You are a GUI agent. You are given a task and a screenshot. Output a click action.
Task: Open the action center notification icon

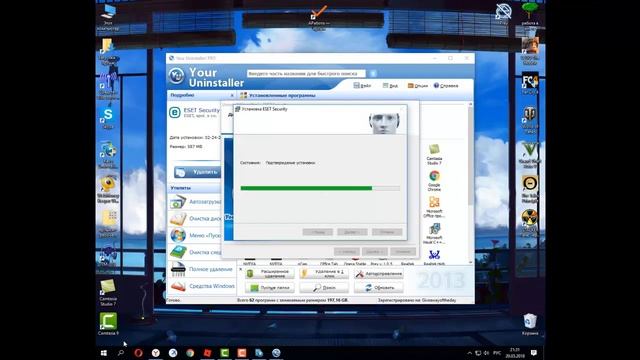pos(533,353)
